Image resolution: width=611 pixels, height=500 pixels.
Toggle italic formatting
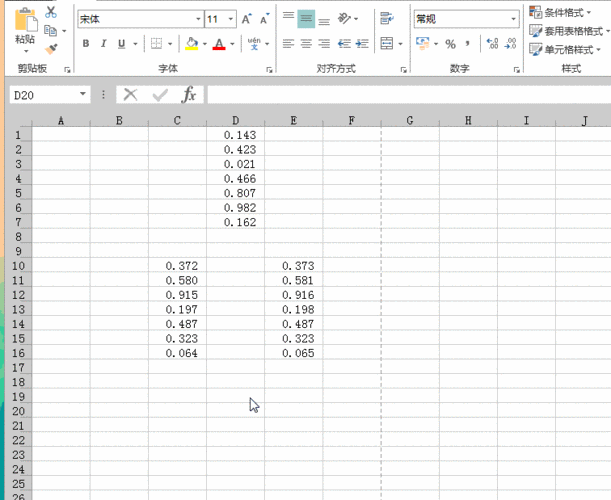click(104, 43)
